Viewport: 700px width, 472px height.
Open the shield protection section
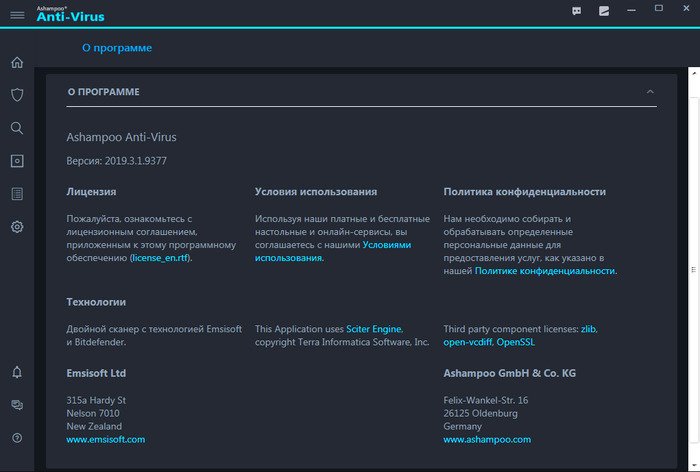coord(17,95)
